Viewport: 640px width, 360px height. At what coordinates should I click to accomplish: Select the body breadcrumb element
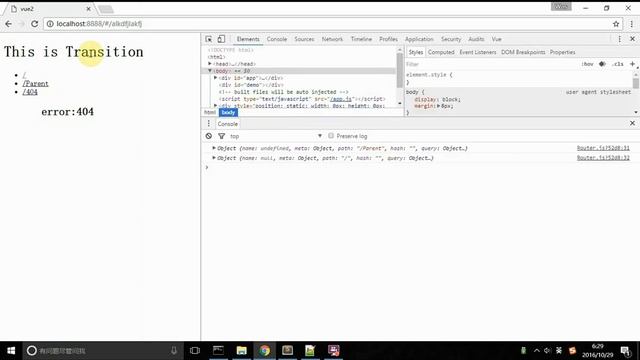click(228, 112)
